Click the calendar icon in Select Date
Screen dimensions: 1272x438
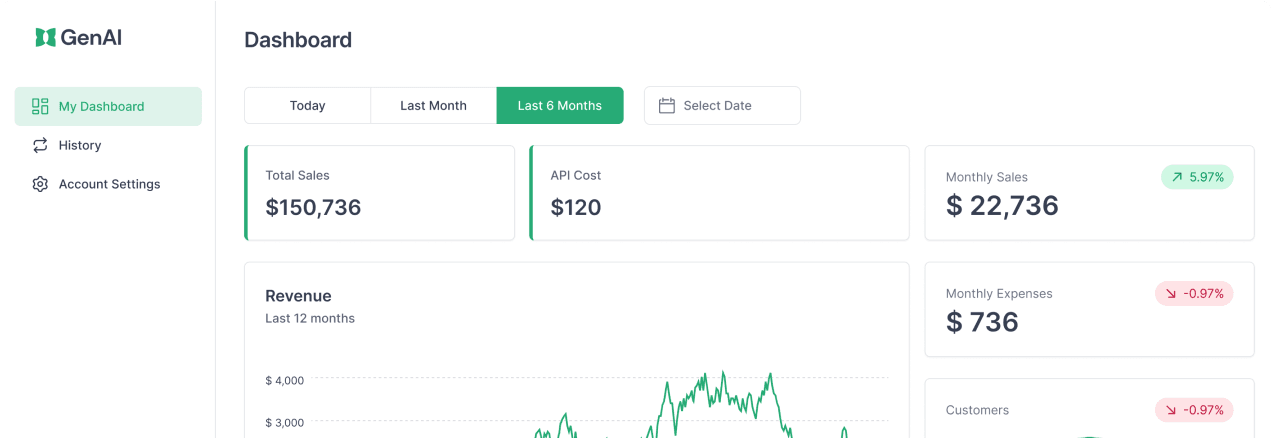(667, 105)
